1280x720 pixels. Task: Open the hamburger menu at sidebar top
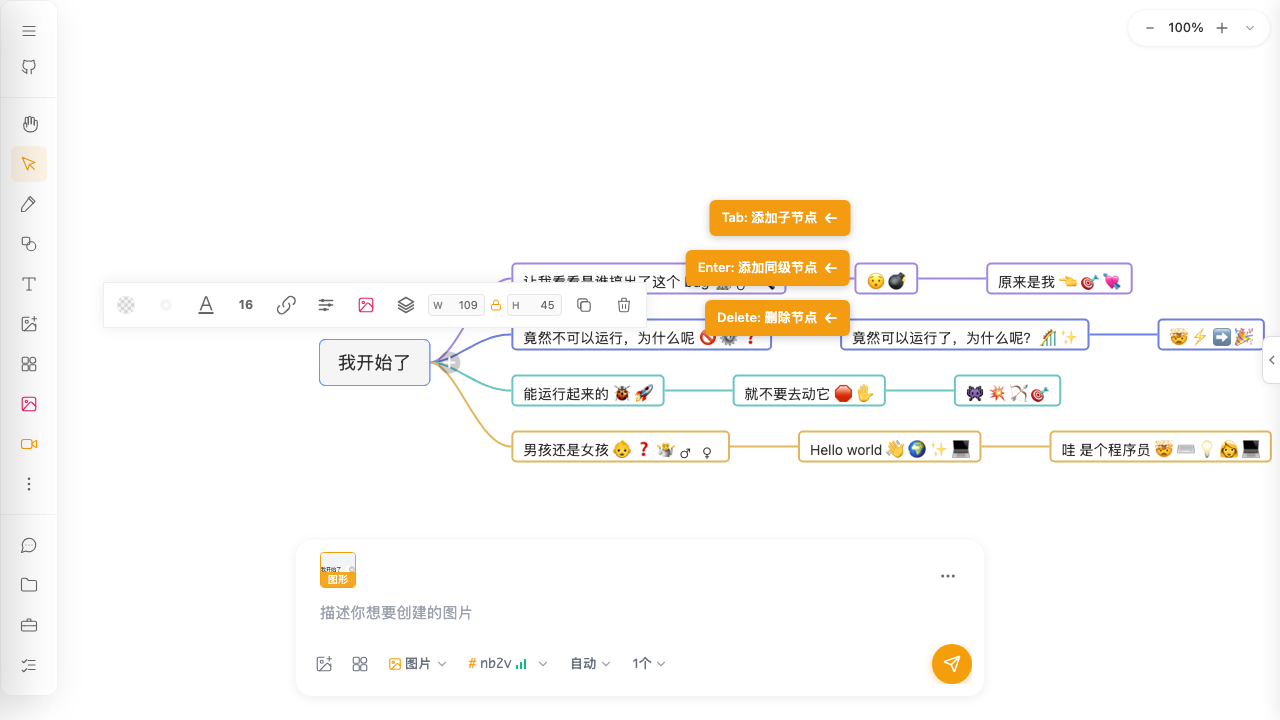point(28,30)
